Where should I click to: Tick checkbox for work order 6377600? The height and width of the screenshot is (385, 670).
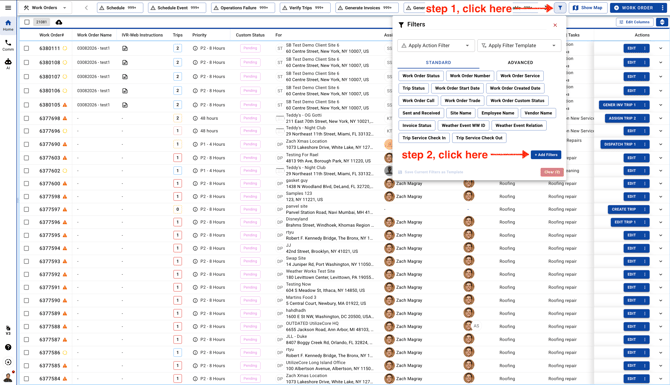tap(26, 183)
